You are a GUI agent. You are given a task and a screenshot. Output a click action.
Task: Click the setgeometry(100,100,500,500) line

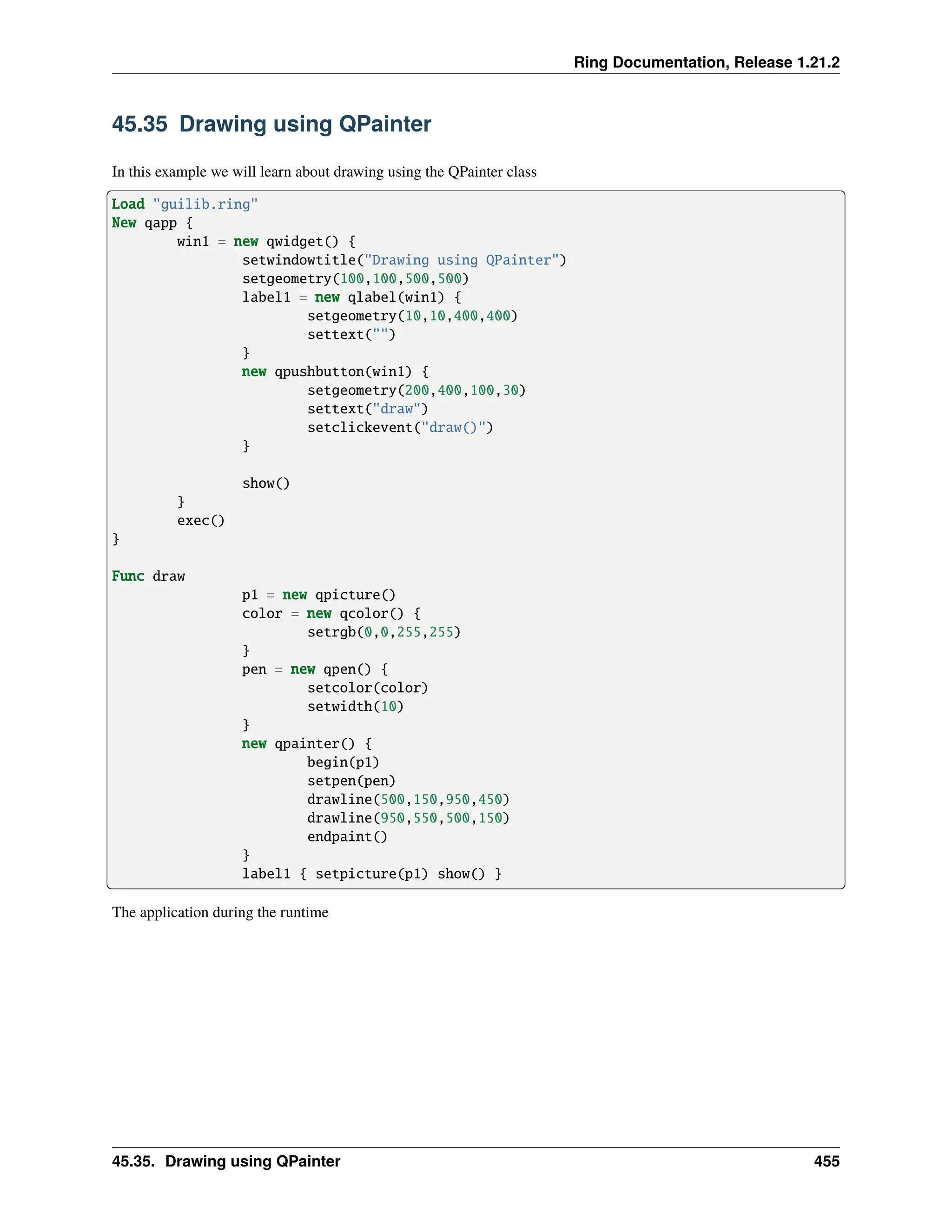(355, 278)
